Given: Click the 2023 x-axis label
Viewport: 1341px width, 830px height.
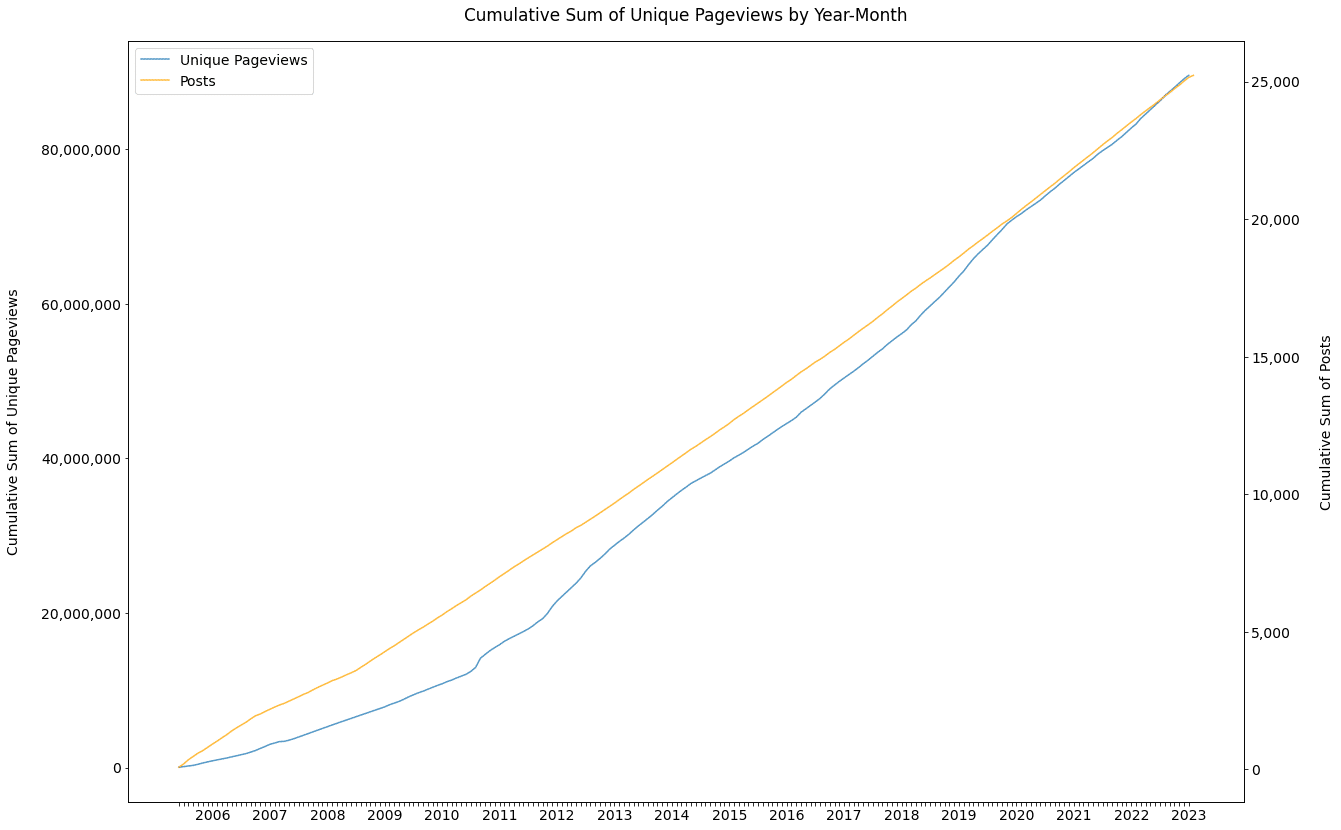Looking at the screenshot, I should [1188, 816].
